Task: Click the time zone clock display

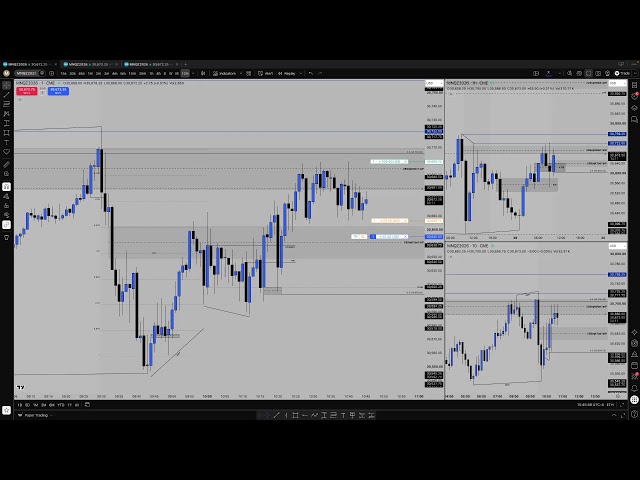Action: coord(591,405)
